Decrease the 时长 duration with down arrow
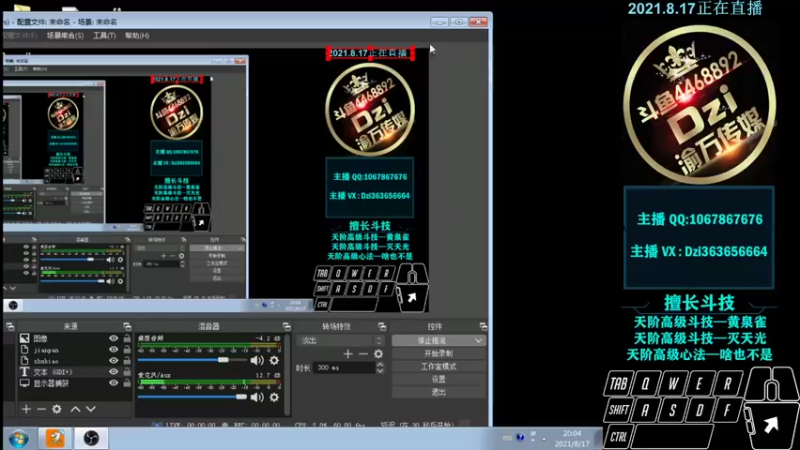 380,371
